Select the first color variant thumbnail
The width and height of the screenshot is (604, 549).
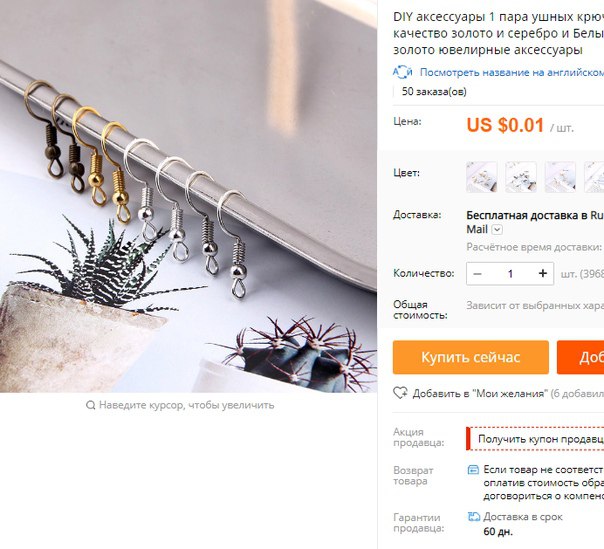coord(482,177)
